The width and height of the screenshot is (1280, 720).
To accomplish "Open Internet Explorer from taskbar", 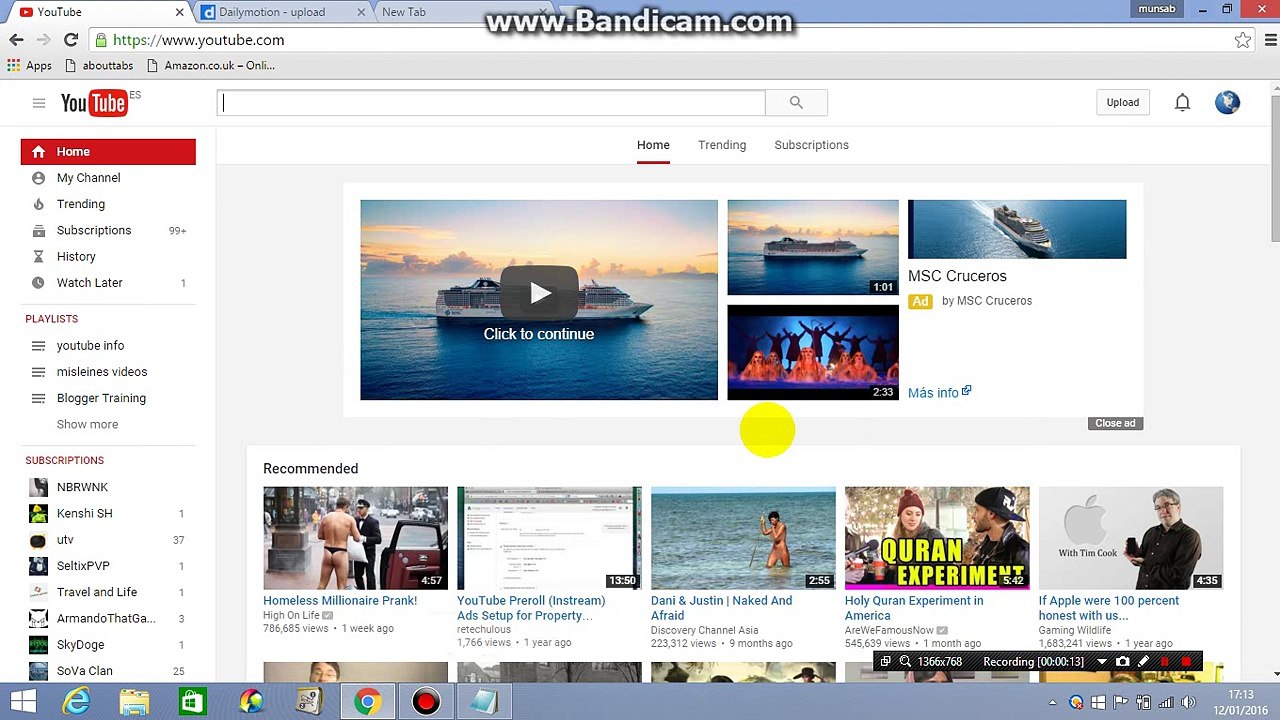I will pos(76,702).
